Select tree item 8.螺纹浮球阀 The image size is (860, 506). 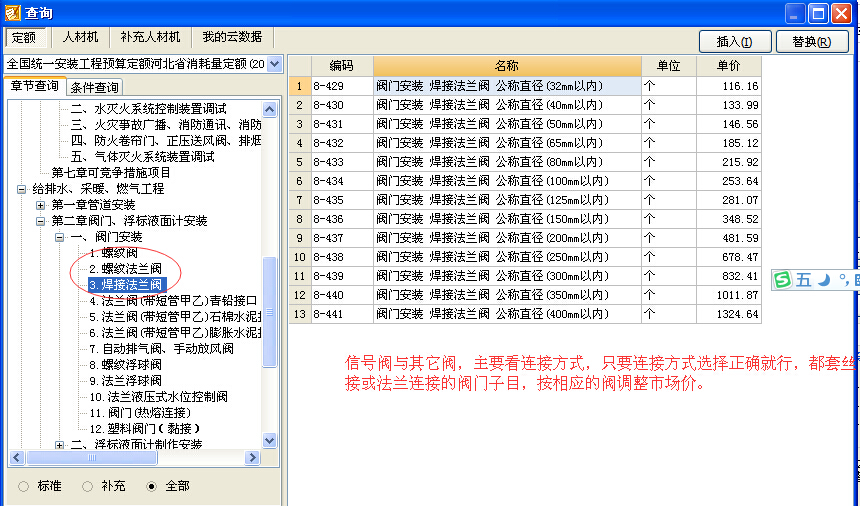[126, 365]
